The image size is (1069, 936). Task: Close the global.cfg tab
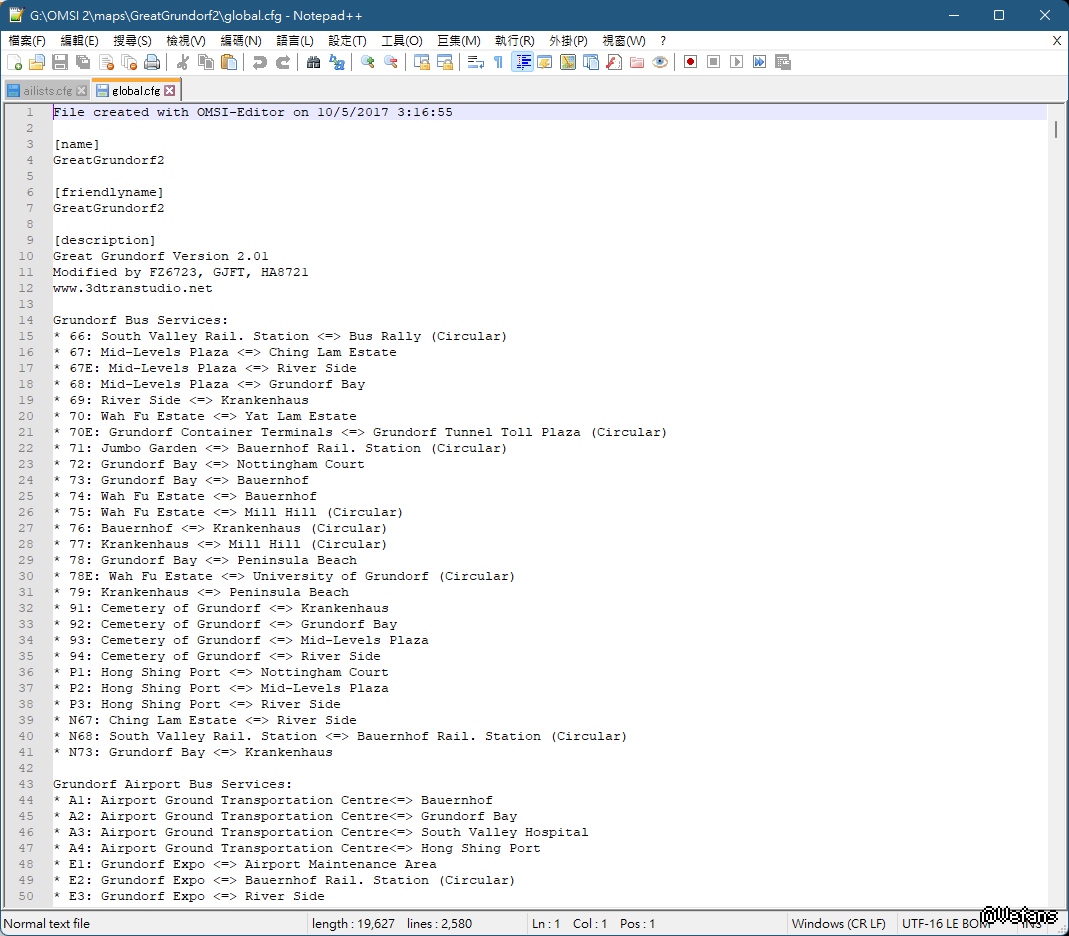[x=170, y=91]
